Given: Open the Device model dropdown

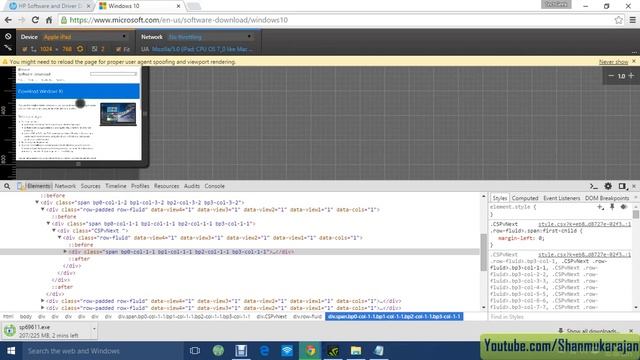Looking at the screenshot, I should [x=85, y=37].
